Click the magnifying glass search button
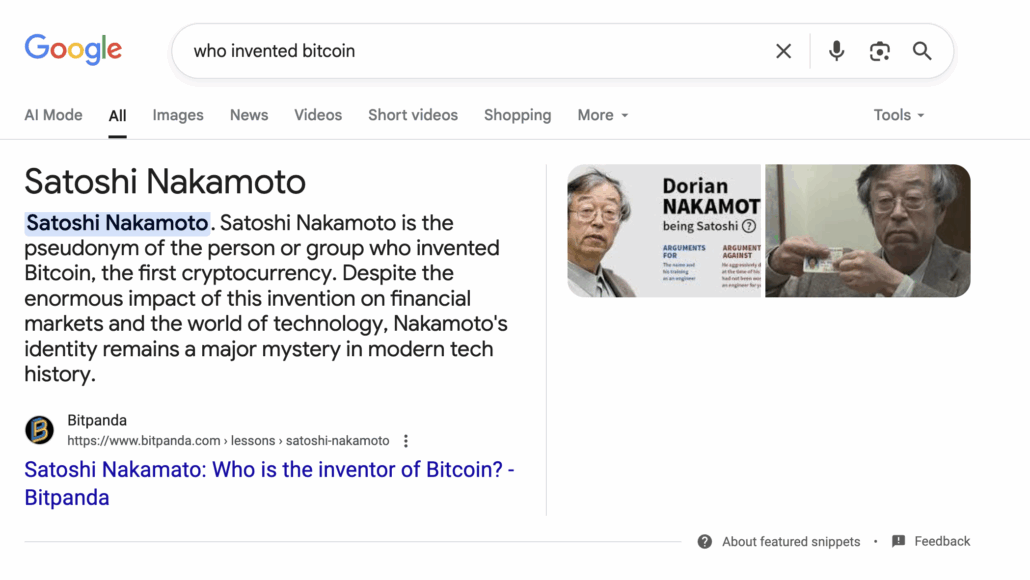Screen dimensions: 1030x580 [922, 51]
